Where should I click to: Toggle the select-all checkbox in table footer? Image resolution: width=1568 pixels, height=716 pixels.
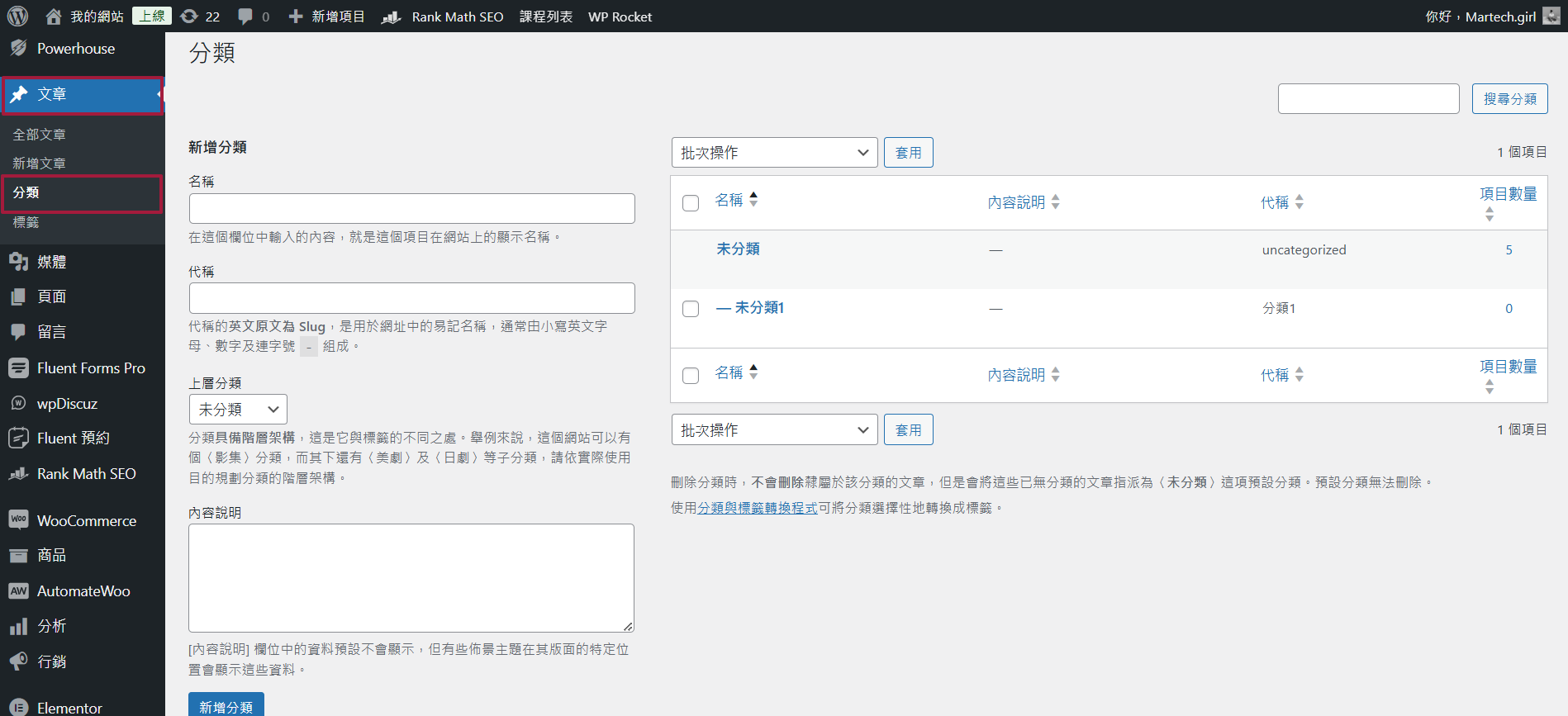coord(691,376)
